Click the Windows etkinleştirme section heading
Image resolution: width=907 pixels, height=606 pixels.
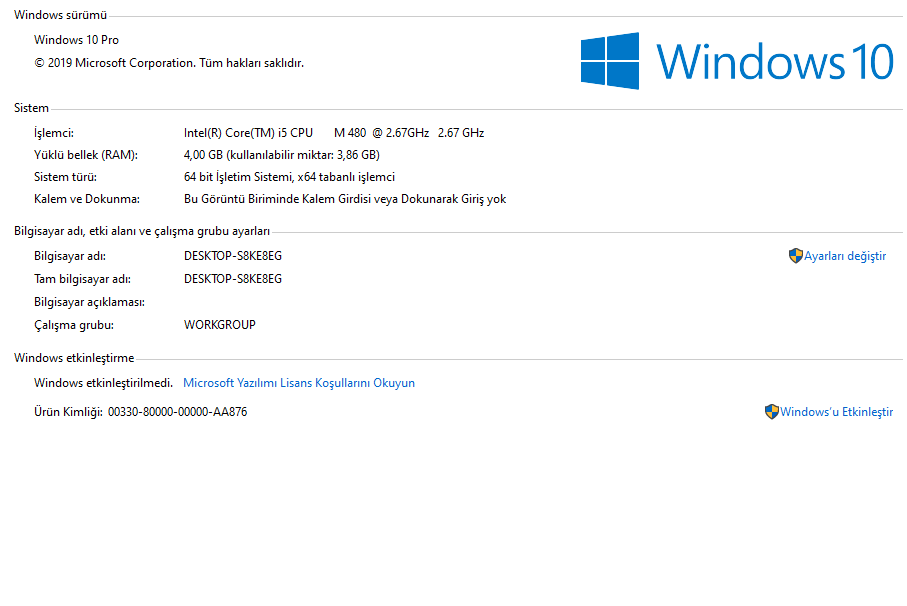click(x=73, y=358)
